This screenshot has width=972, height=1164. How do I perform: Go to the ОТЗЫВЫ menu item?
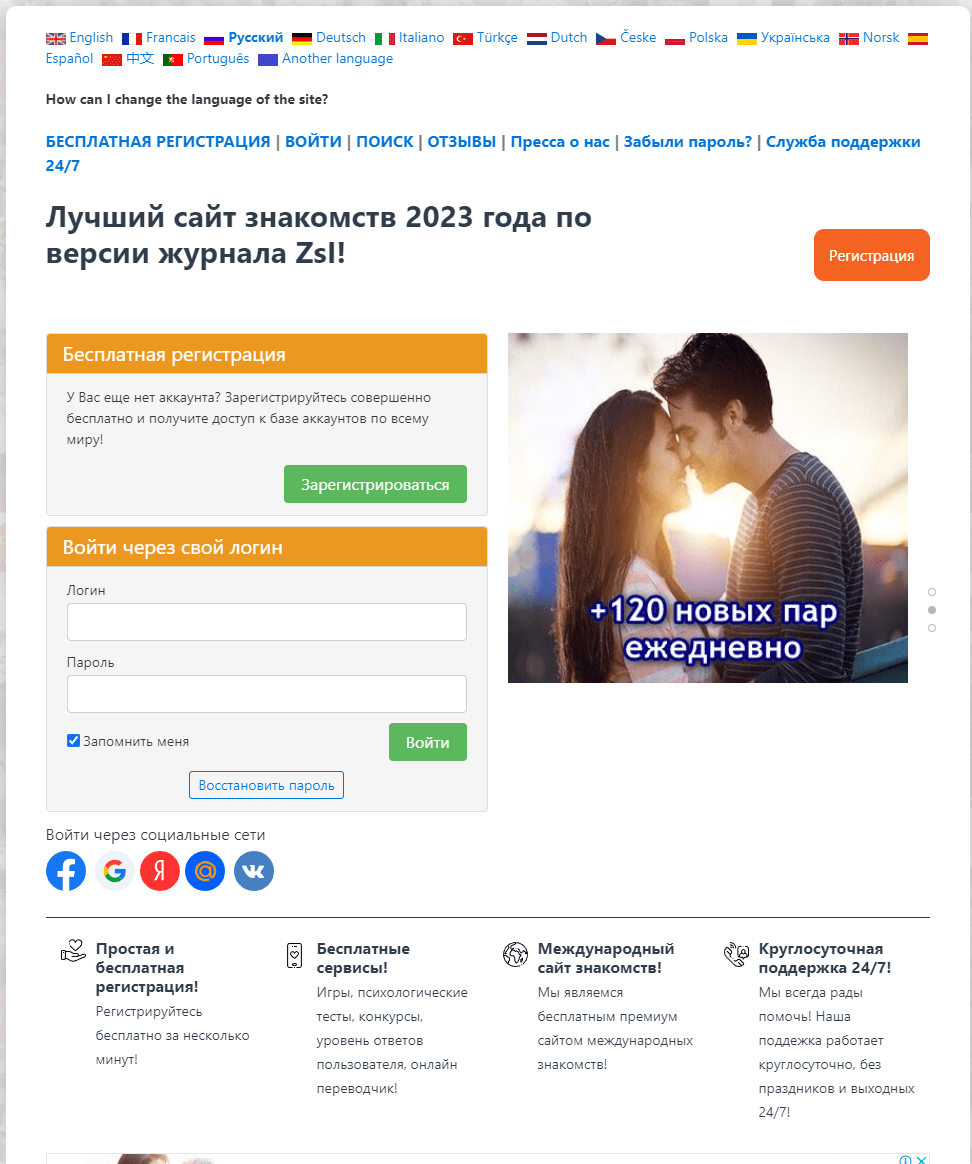coord(462,142)
